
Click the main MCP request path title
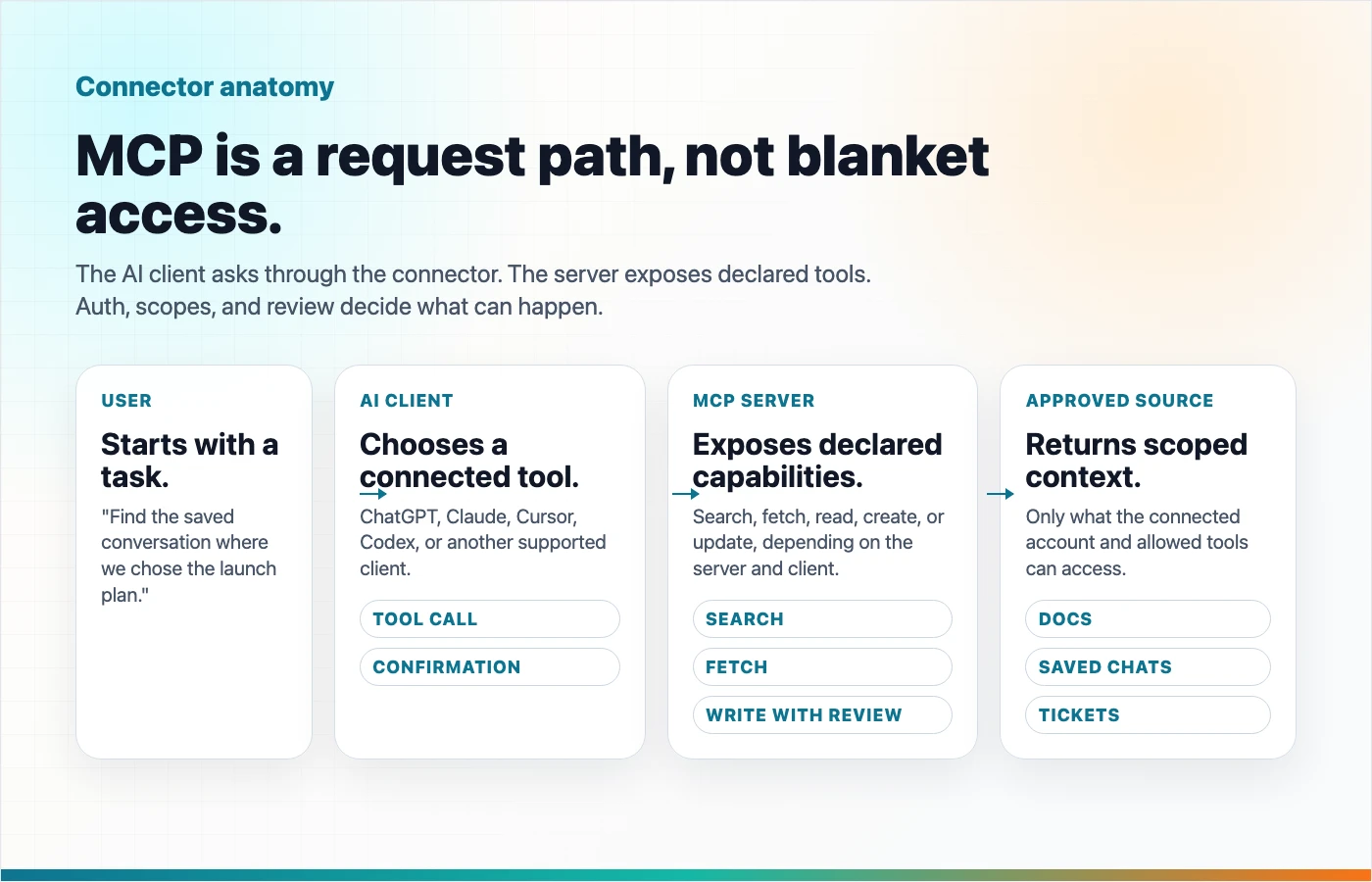(532, 185)
